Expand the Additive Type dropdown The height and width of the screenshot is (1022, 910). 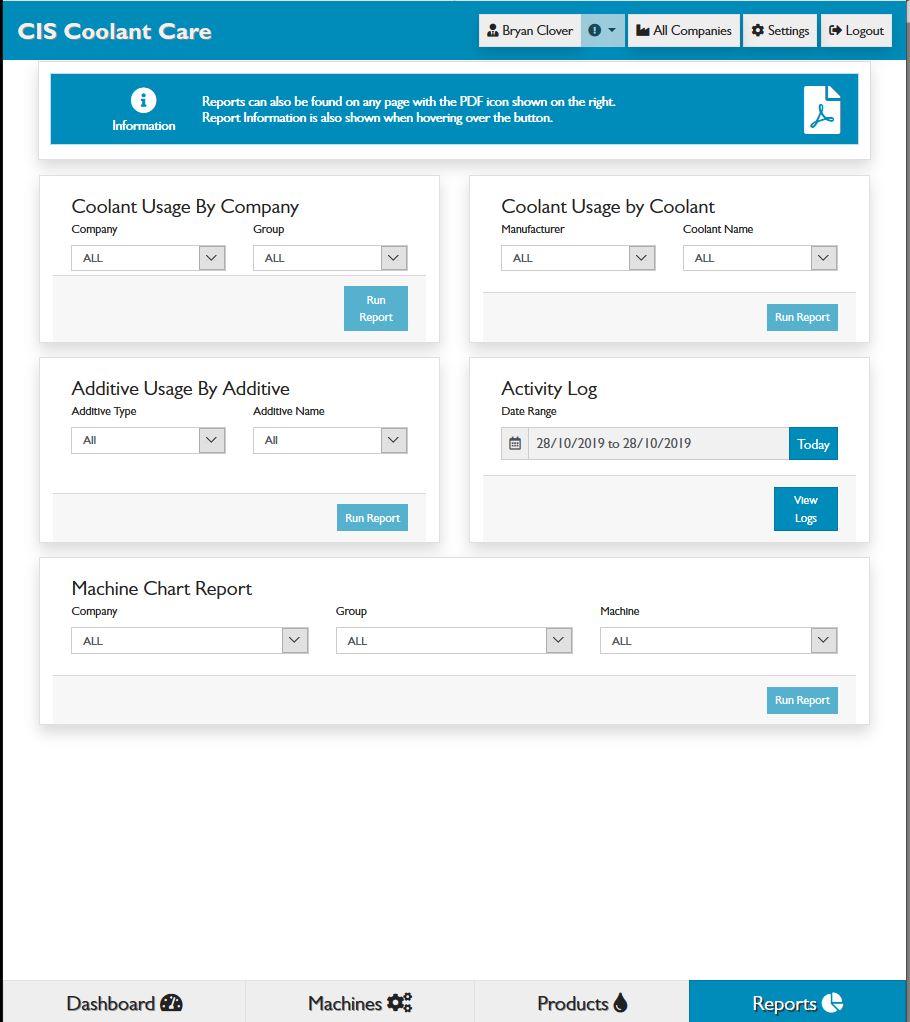(x=148, y=440)
